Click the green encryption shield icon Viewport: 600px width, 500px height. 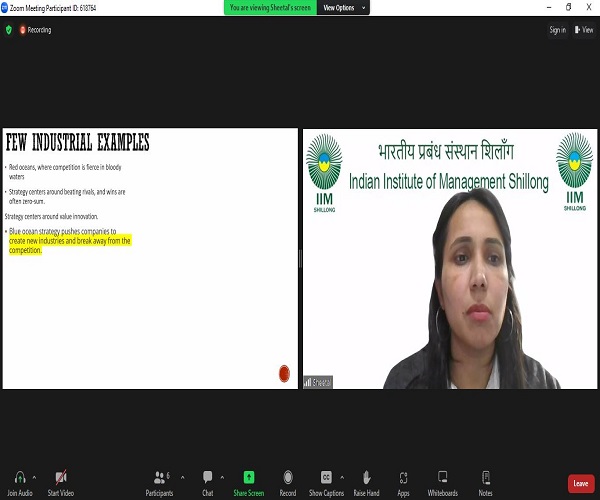pyautogui.click(x=9, y=30)
